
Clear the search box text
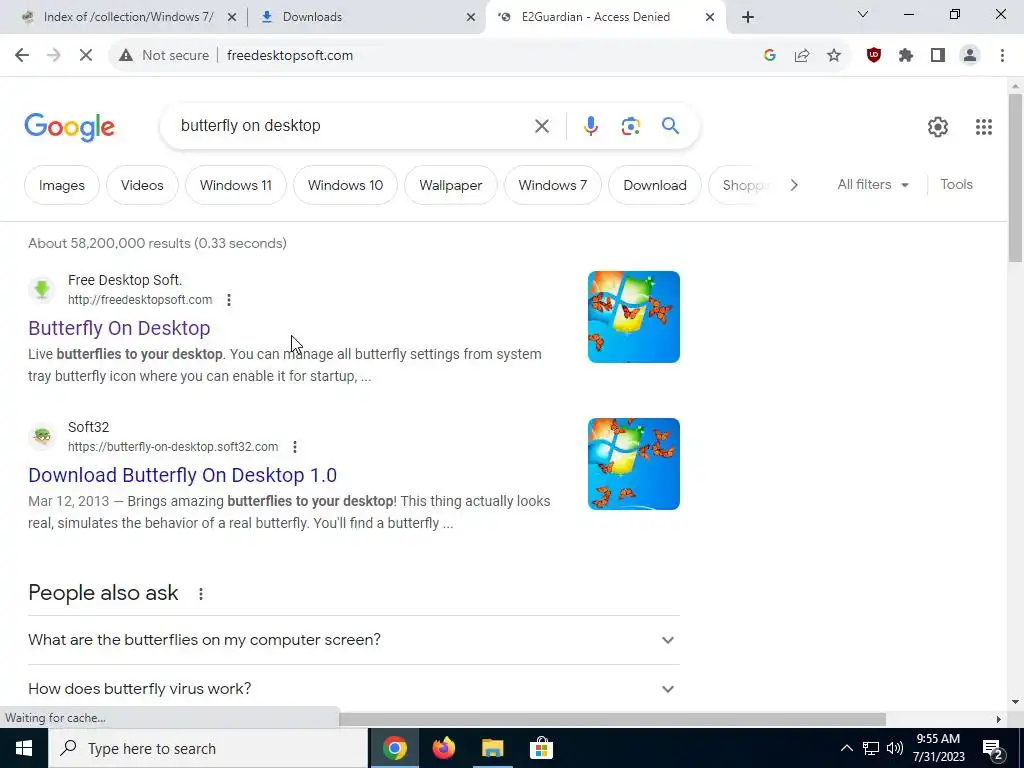pos(542,126)
